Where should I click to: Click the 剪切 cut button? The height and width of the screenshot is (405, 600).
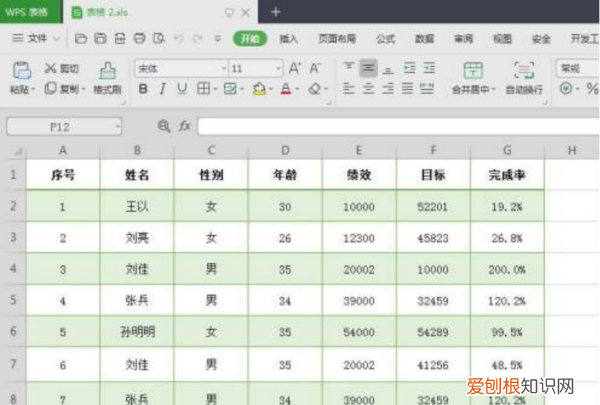tap(62, 69)
